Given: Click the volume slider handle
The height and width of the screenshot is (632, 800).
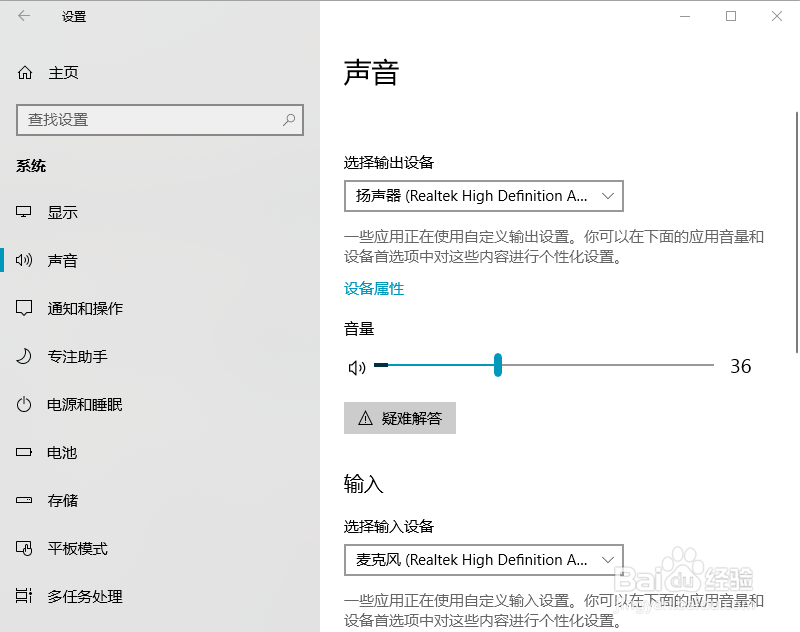Looking at the screenshot, I should [498, 366].
